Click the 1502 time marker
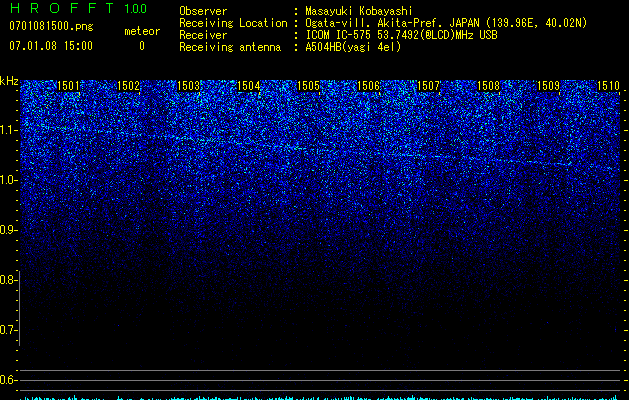 click(128, 86)
